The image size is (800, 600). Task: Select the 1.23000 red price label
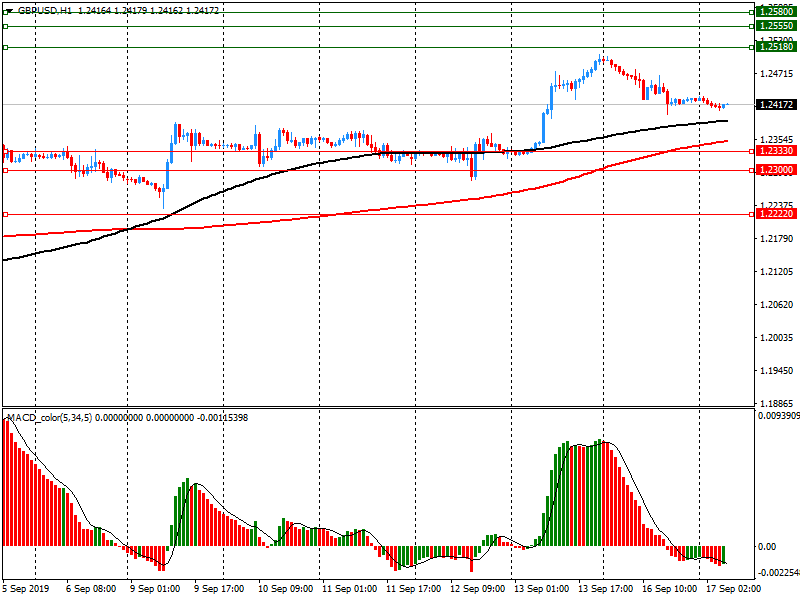[776, 170]
